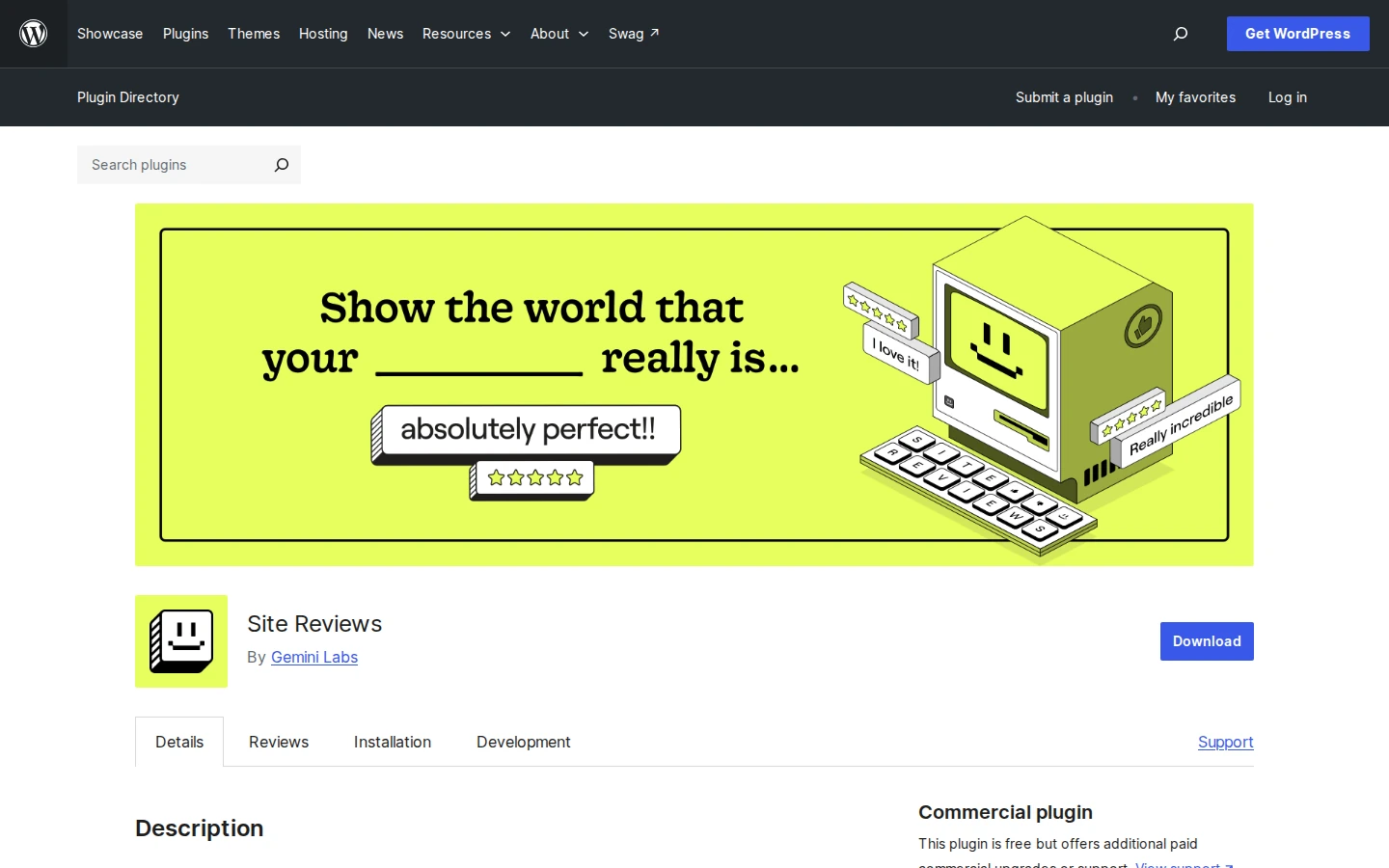Image resolution: width=1389 pixels, height=868 pixels.
Task: Click the Site Reviews plugin icon
Action: pos(181,641)
